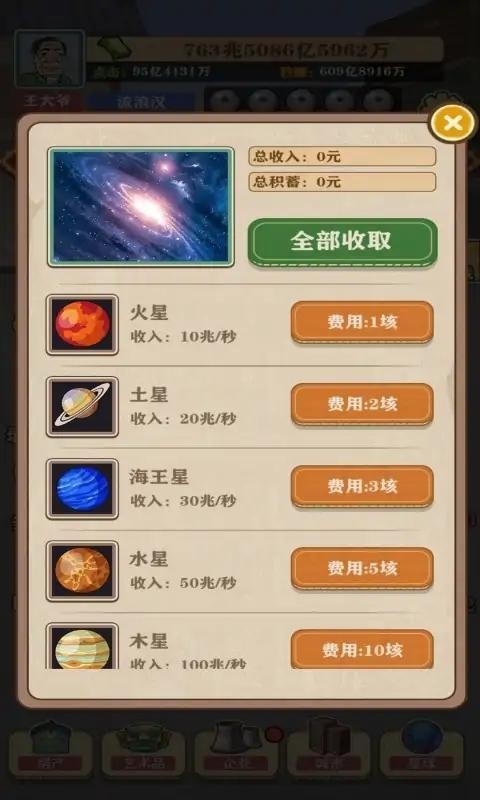This screenshot has width=480, height=800.
Task: Select the ringed Saturn planet icon
Action: [x=82, y=407]
